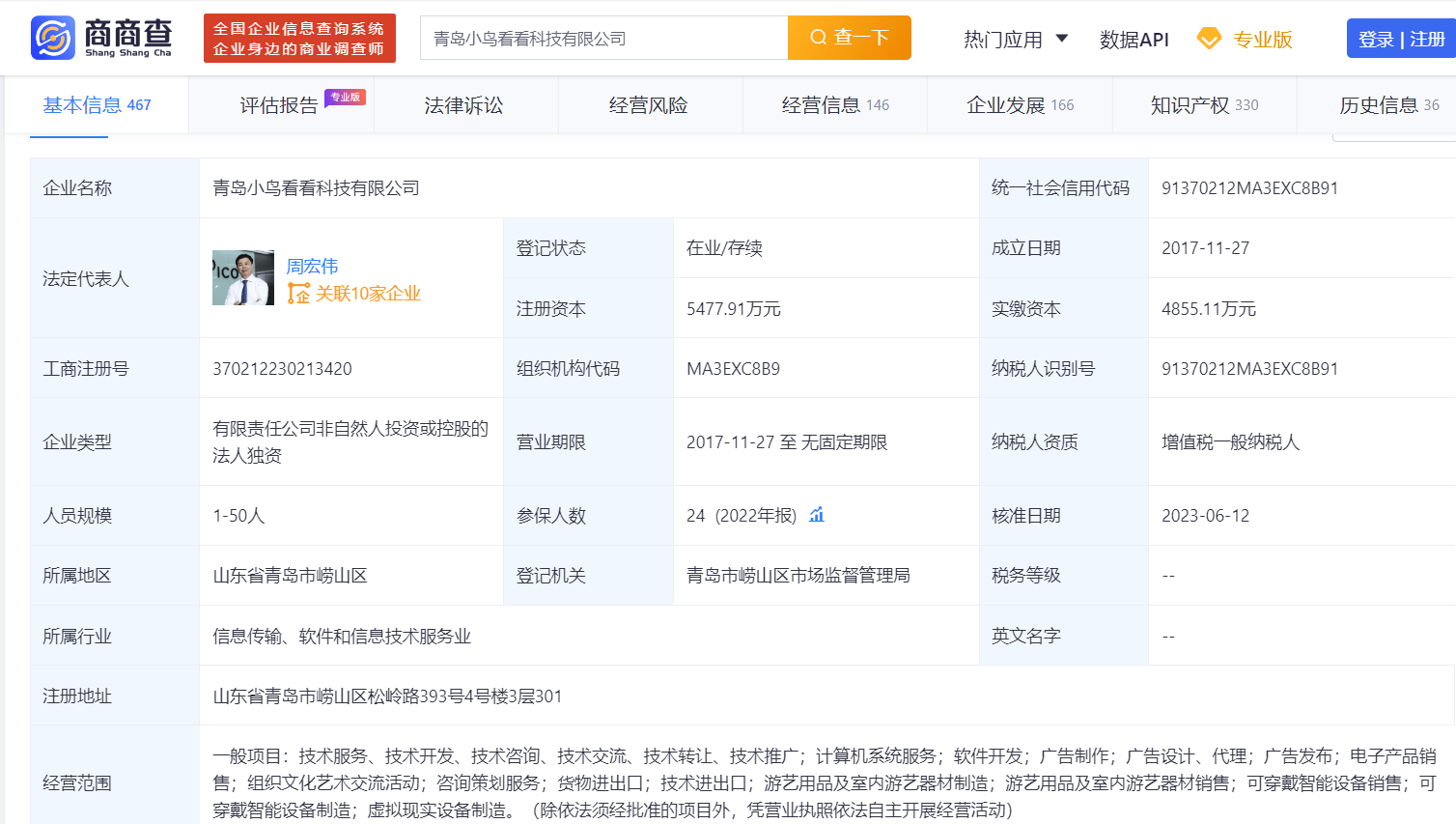Click the magnifier icon in the search button
The image size is (1456, 824).
click(x=818, y=38)
